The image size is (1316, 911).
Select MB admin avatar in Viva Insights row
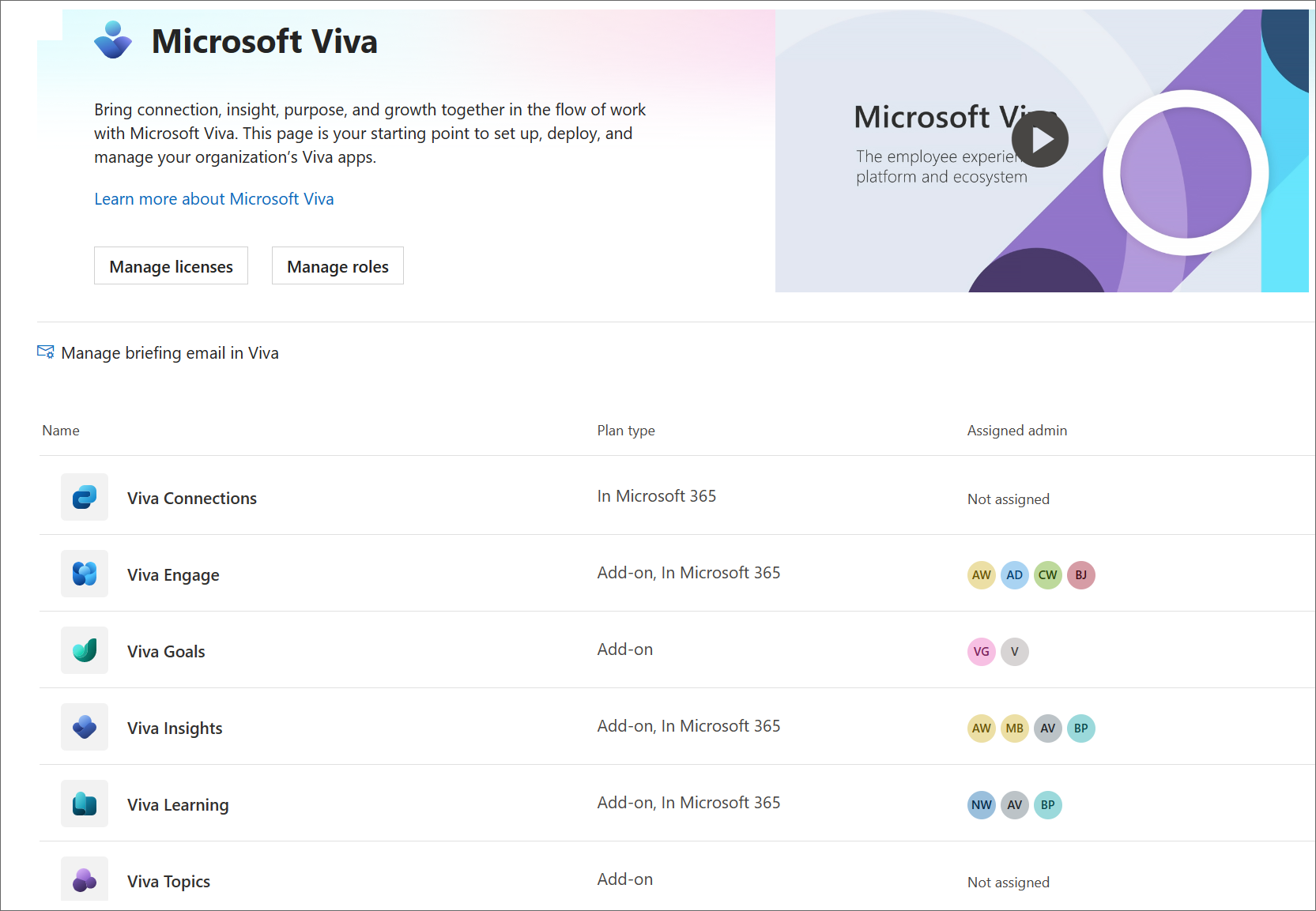click(x=1015, y=728)
